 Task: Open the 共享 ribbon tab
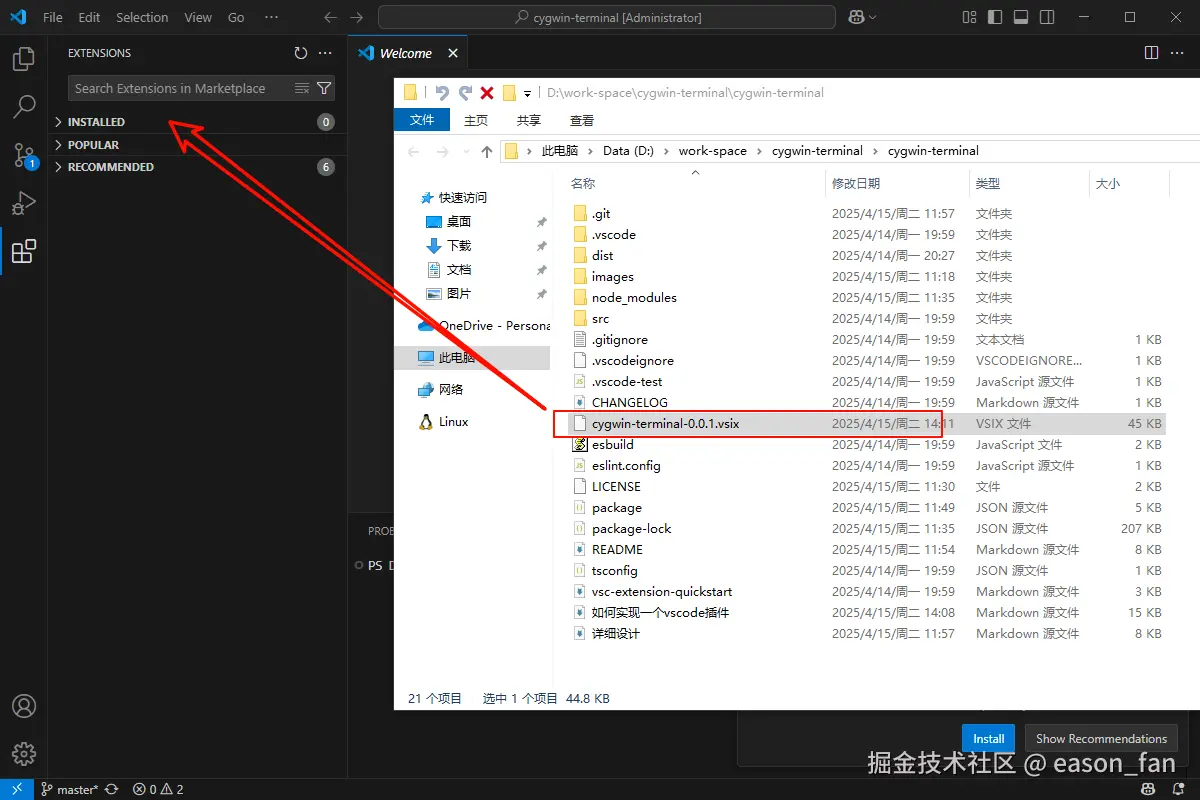tap(529, 120)
